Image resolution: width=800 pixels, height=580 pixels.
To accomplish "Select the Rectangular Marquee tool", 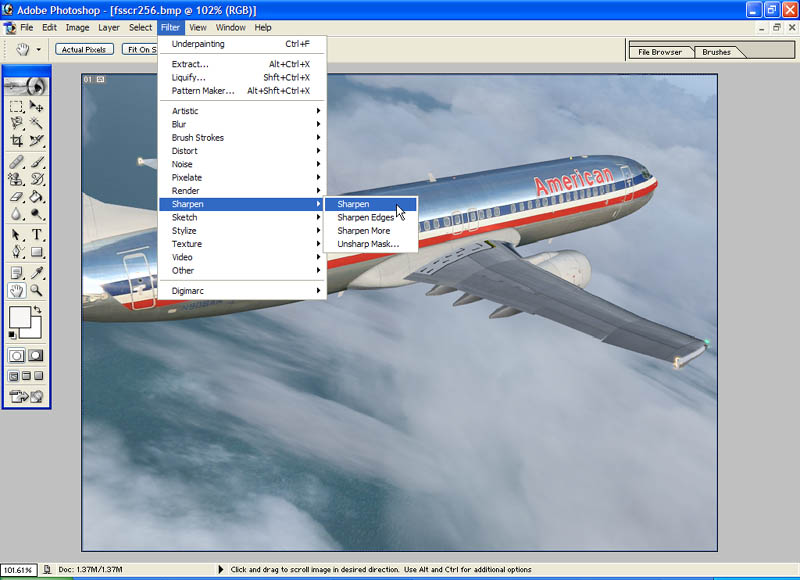I will click(x=17, y=106).
